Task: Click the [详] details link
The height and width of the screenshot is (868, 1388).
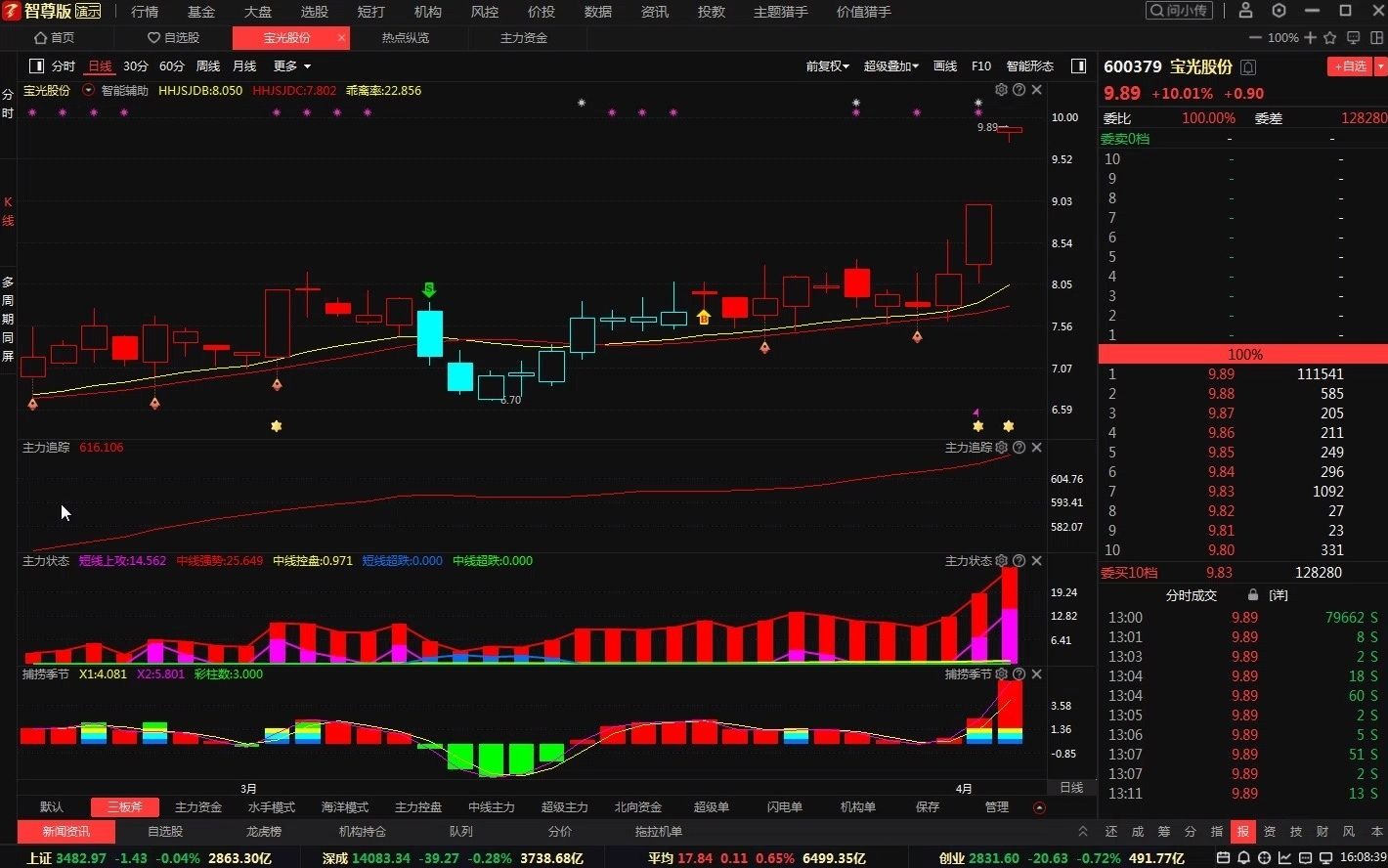Action: tap(1279, 595)
